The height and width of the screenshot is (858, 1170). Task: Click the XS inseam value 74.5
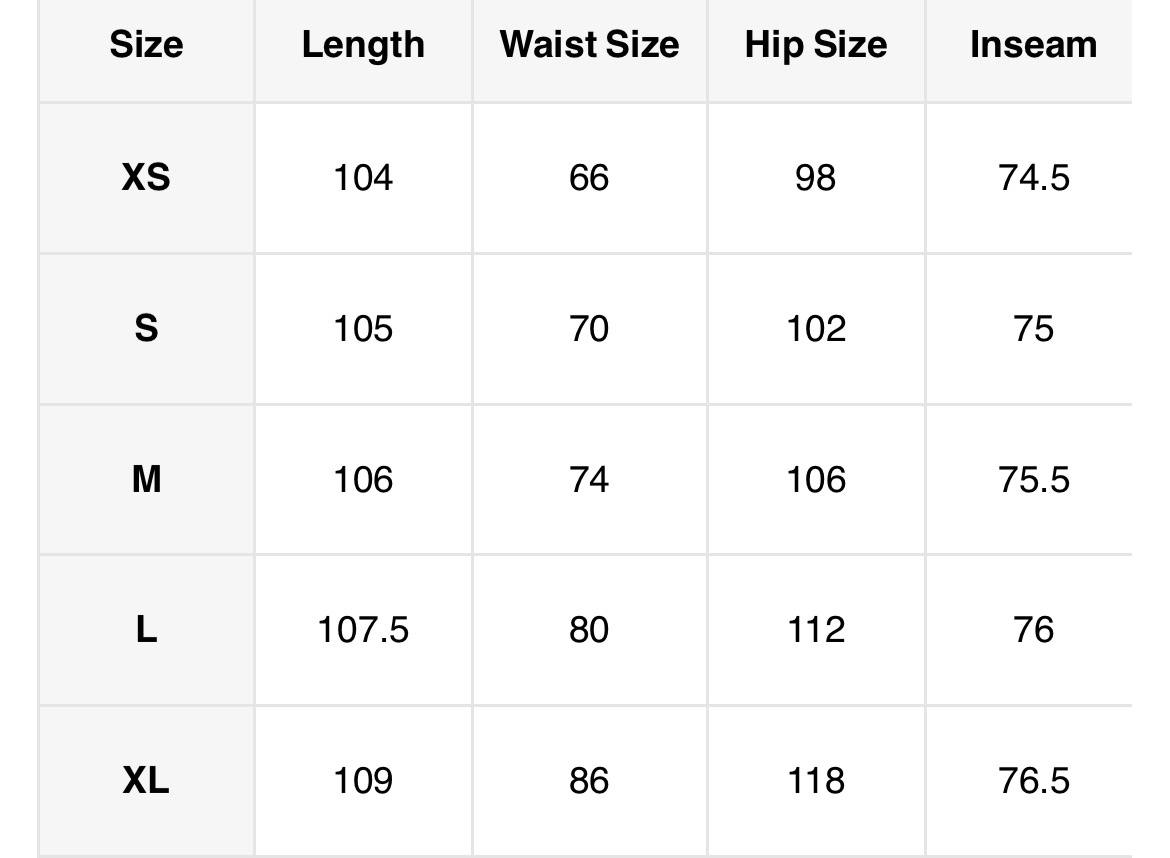(1033, 178)
